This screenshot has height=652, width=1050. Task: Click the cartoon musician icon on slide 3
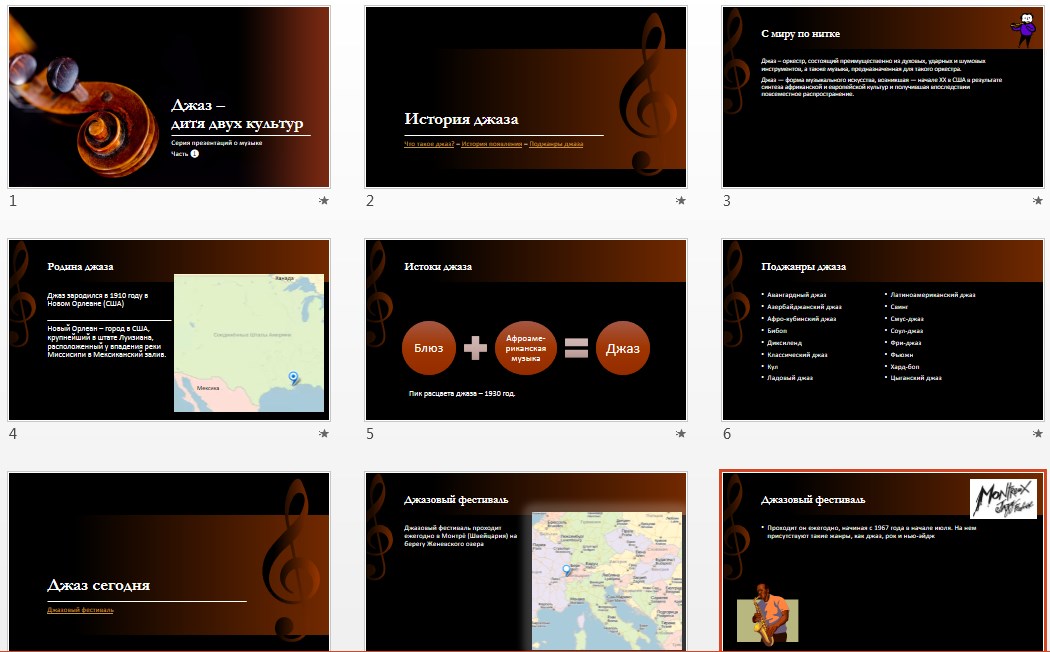point(1024,31)
